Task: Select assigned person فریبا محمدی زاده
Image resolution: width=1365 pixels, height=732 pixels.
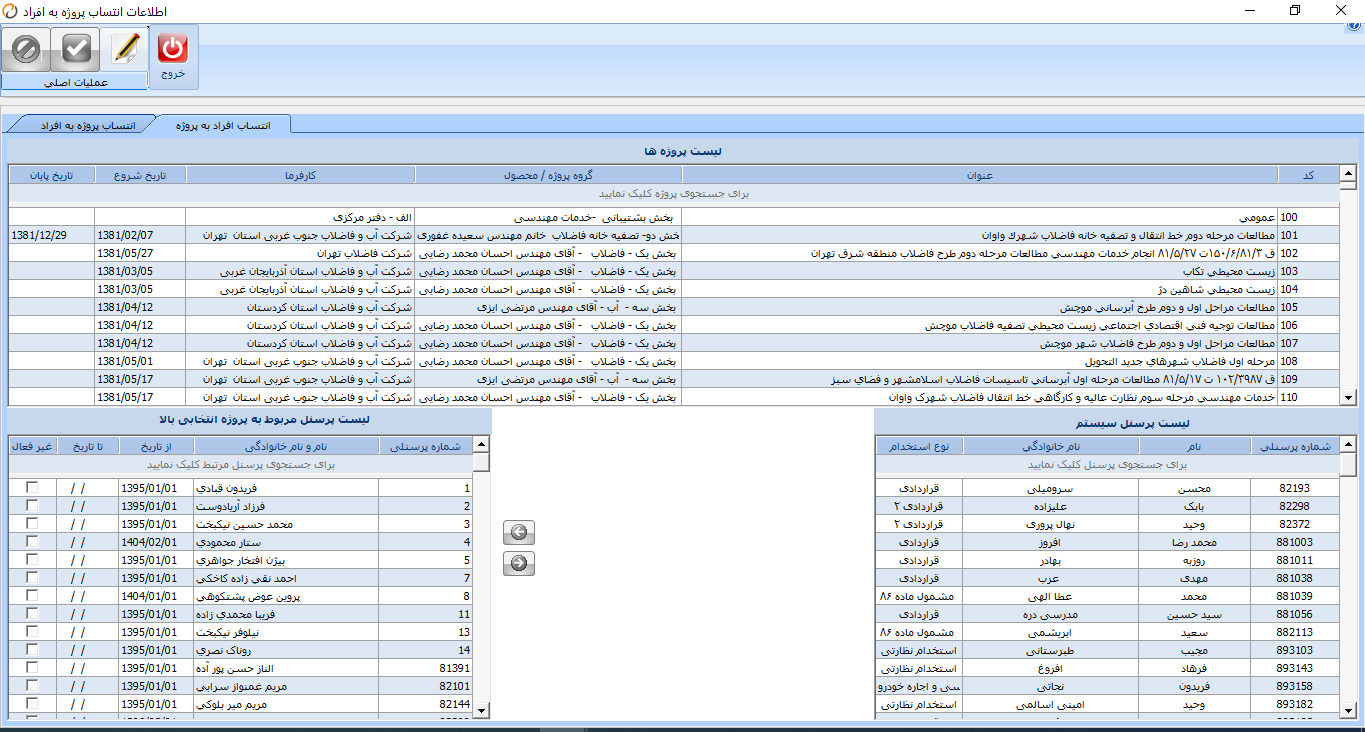Action: coord(240,614)
